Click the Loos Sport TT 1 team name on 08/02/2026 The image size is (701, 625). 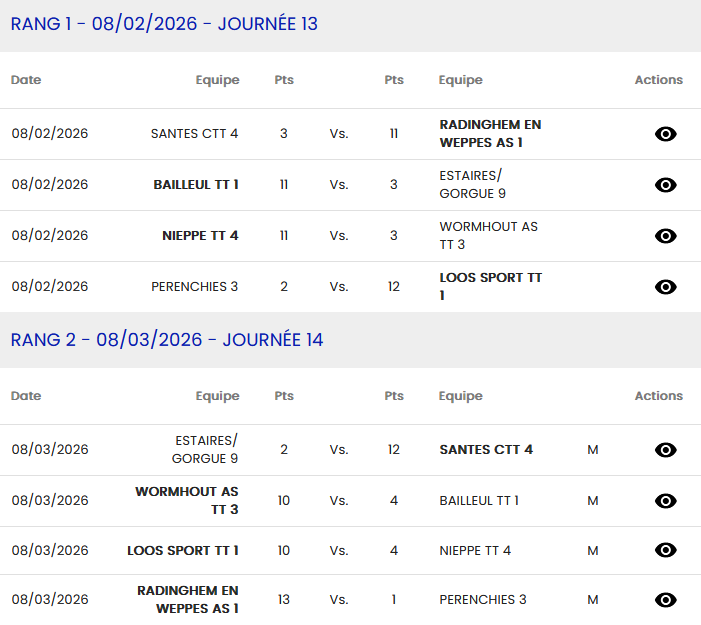coord(490,287)
